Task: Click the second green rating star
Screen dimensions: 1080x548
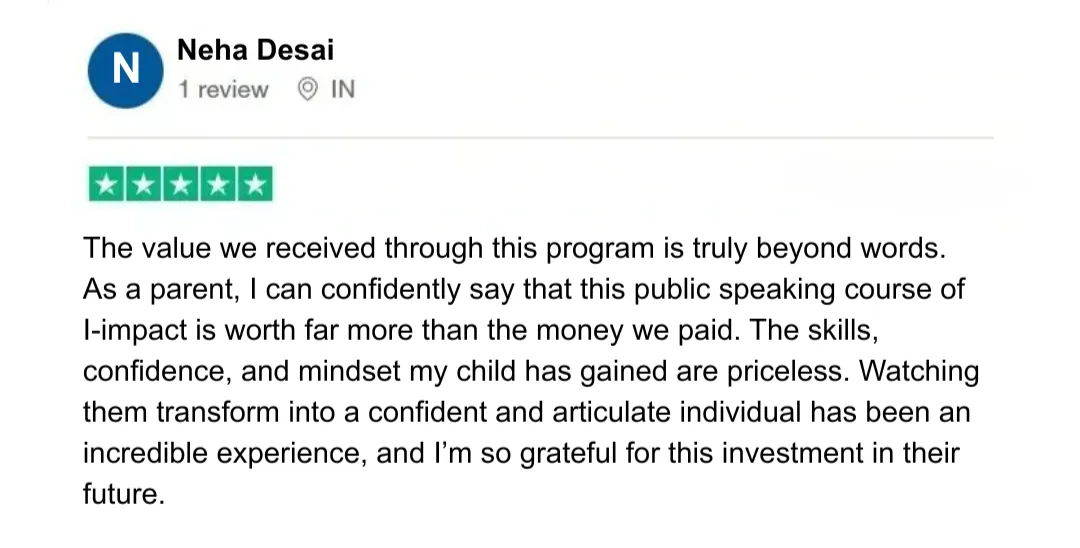Action: 144,185
